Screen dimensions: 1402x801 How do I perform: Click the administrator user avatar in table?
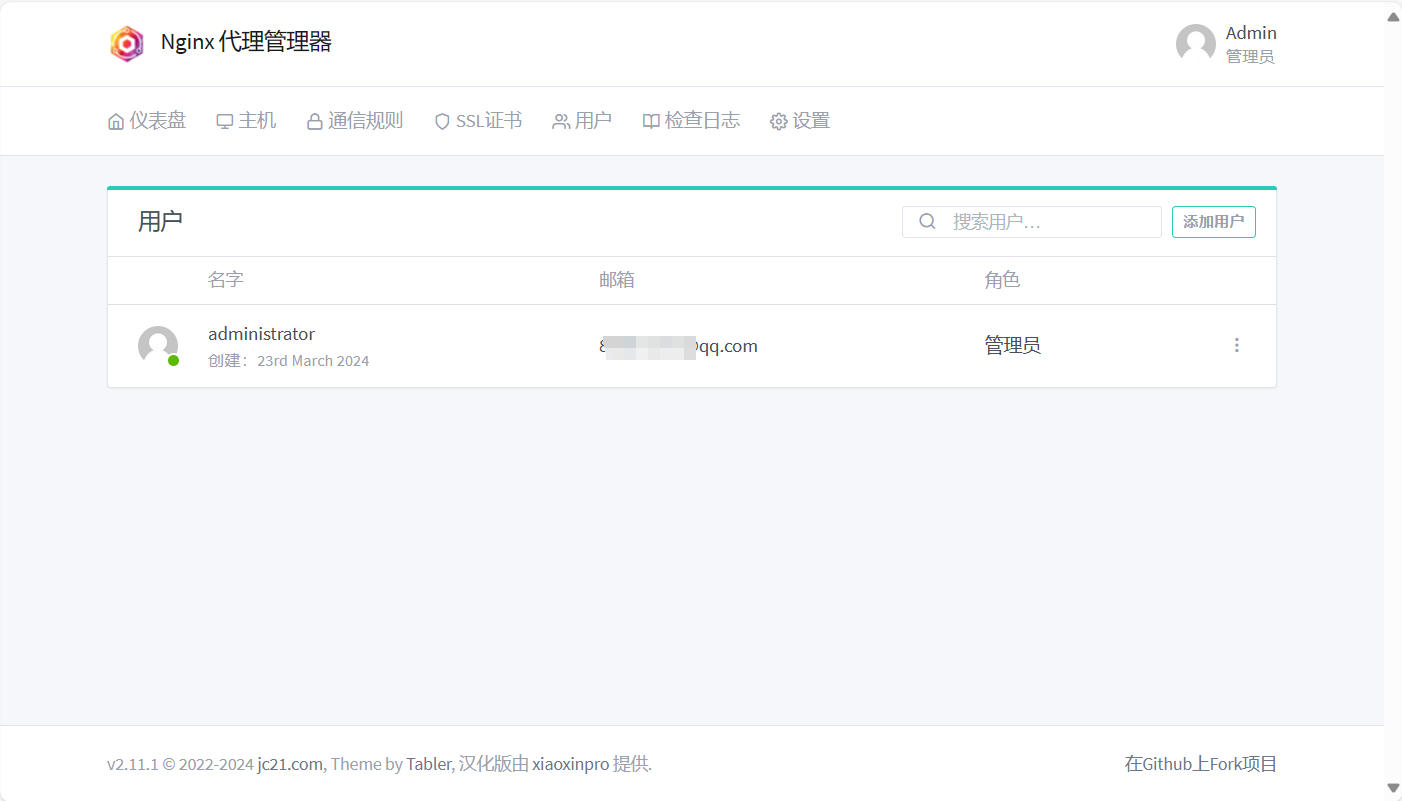click(158, 345)
